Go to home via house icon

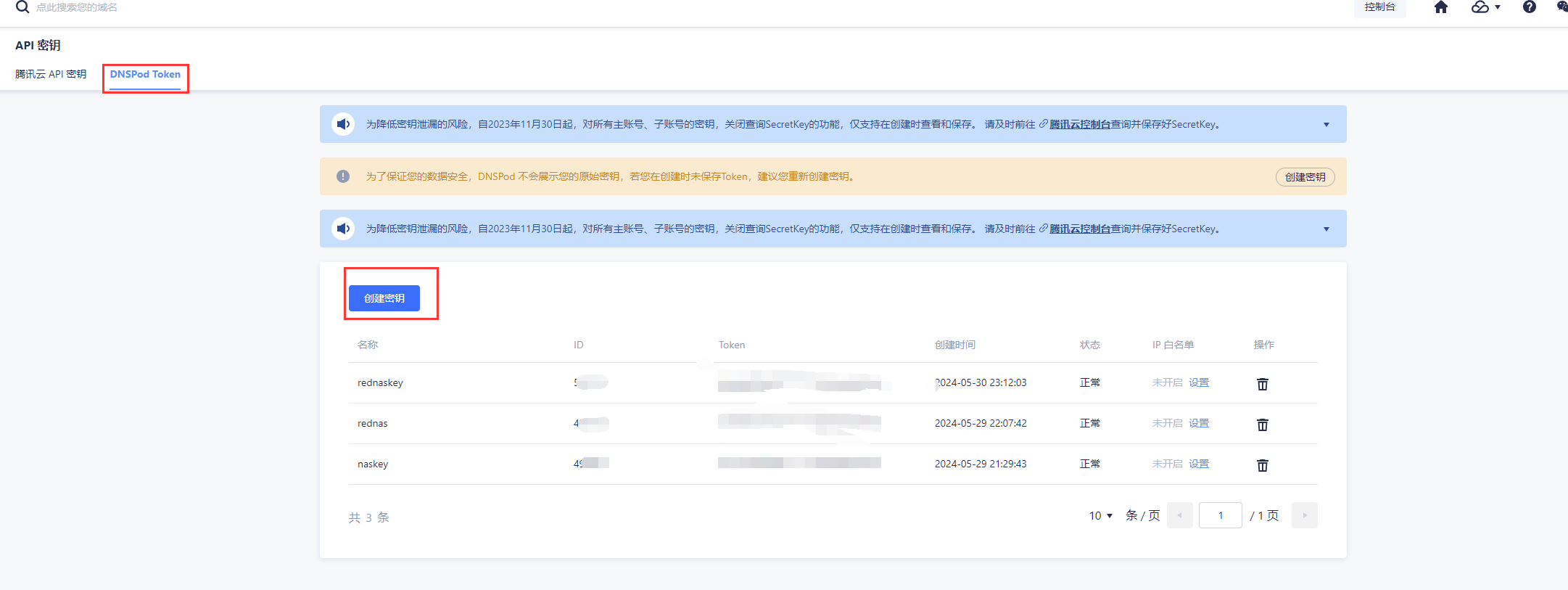(1440, 7)
